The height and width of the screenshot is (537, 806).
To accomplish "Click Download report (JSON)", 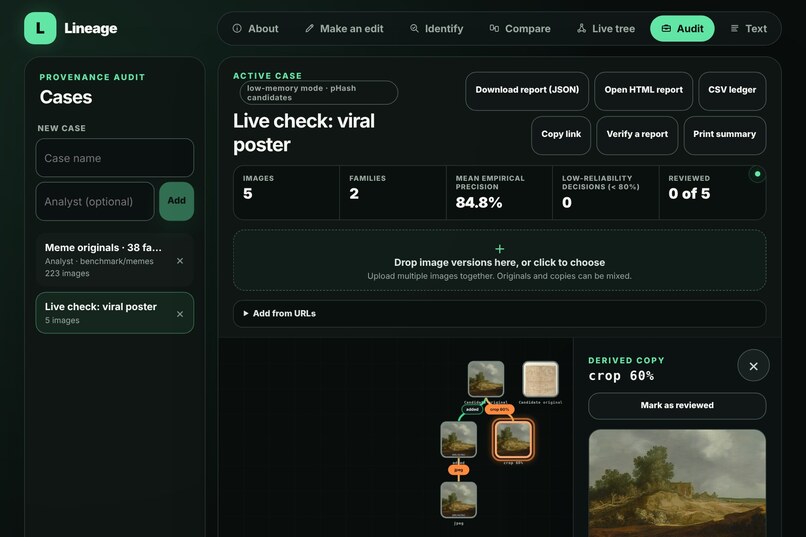I will pos(527,90).
